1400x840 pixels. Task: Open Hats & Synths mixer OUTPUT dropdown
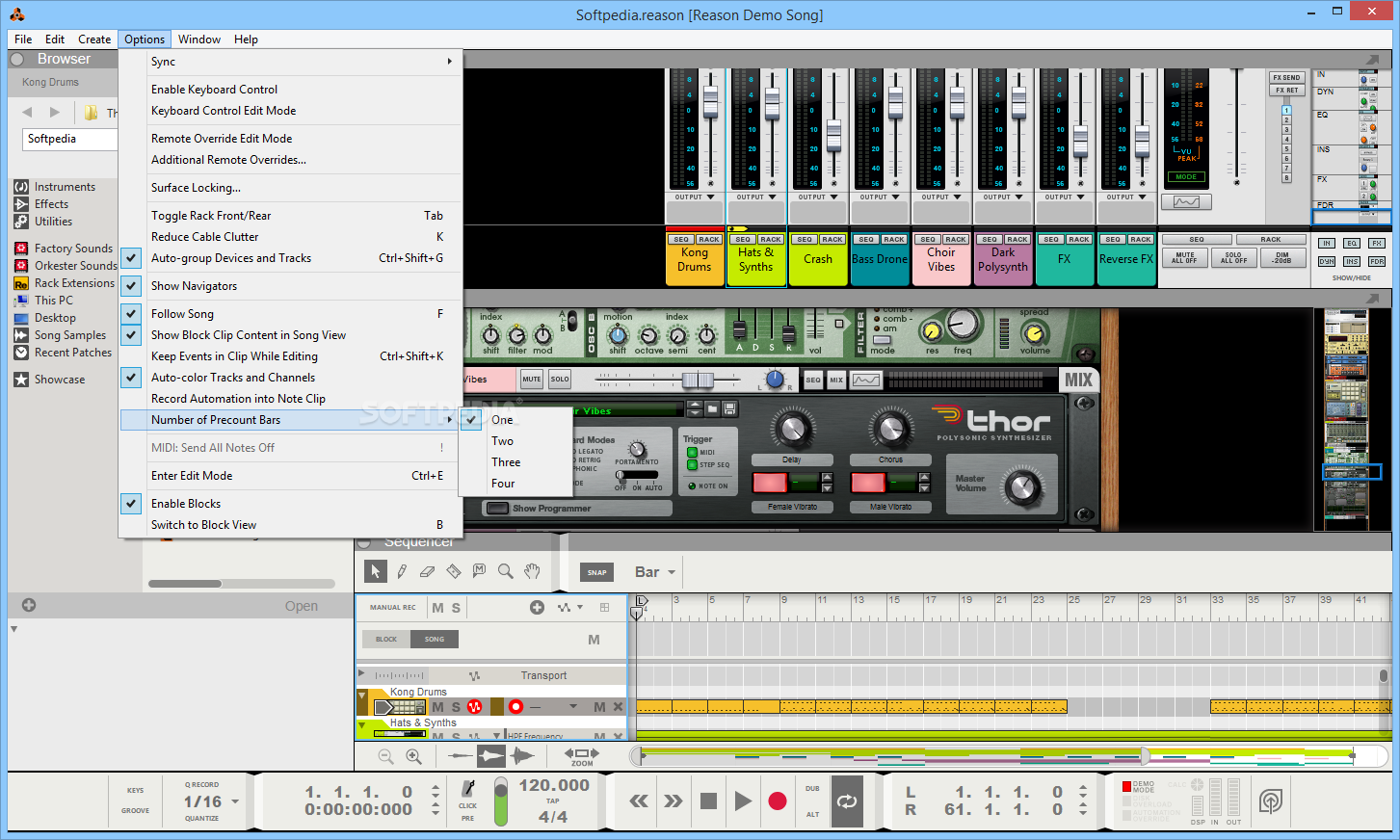coord(756,197)
